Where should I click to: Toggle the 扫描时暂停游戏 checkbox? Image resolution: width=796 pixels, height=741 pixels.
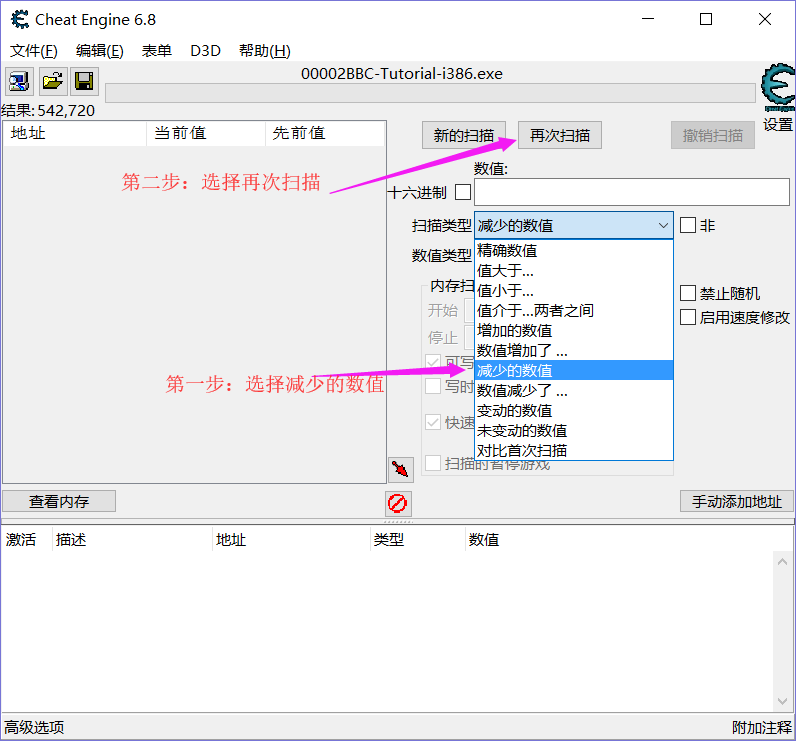tap(433, 463)
